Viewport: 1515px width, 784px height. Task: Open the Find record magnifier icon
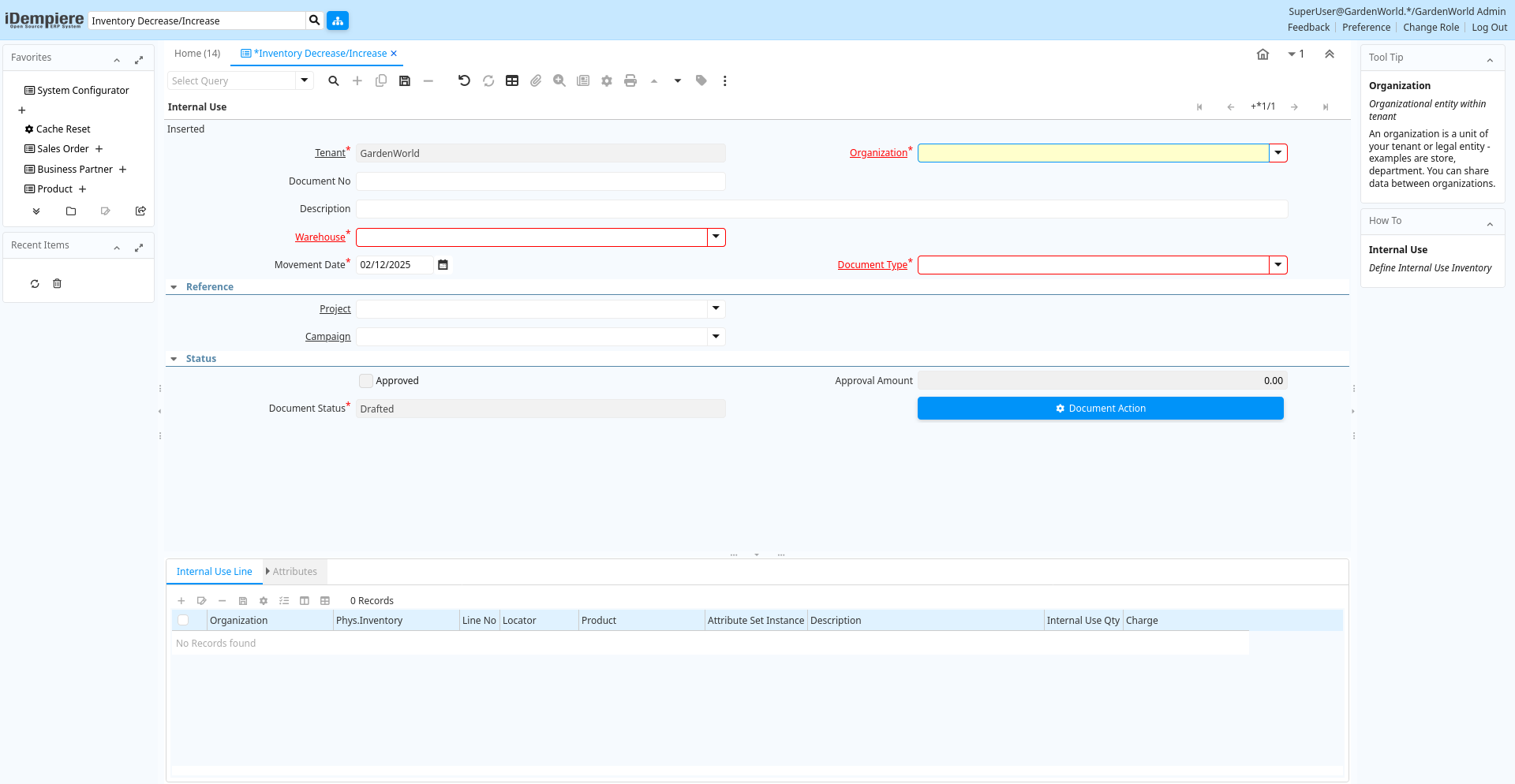click(x=334, y=81)
